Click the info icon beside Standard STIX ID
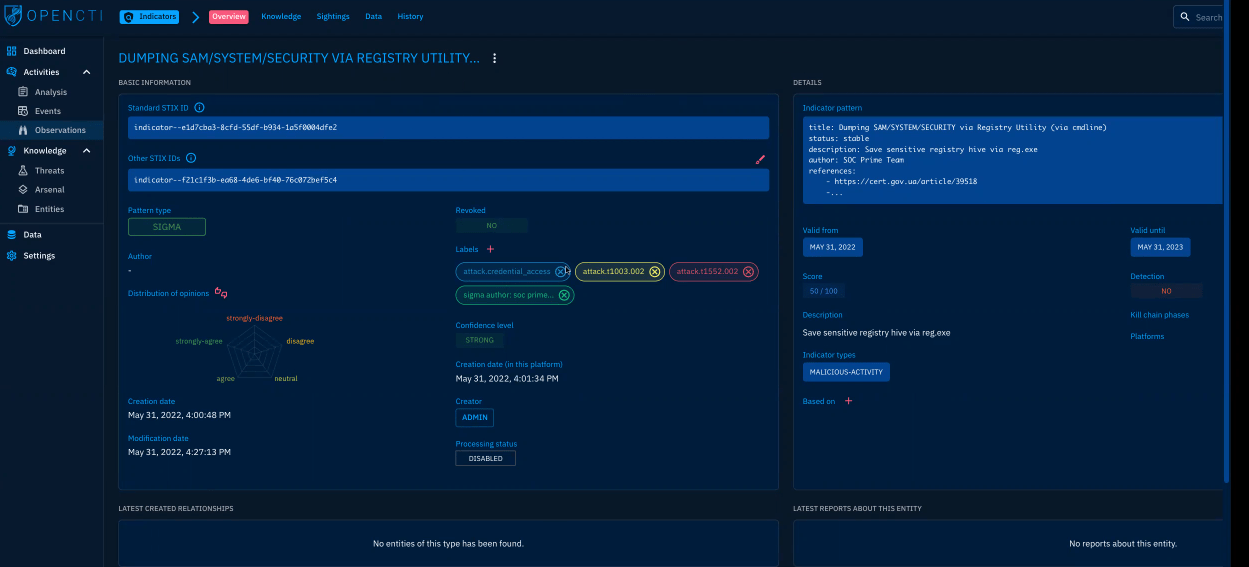 [199, 107]
